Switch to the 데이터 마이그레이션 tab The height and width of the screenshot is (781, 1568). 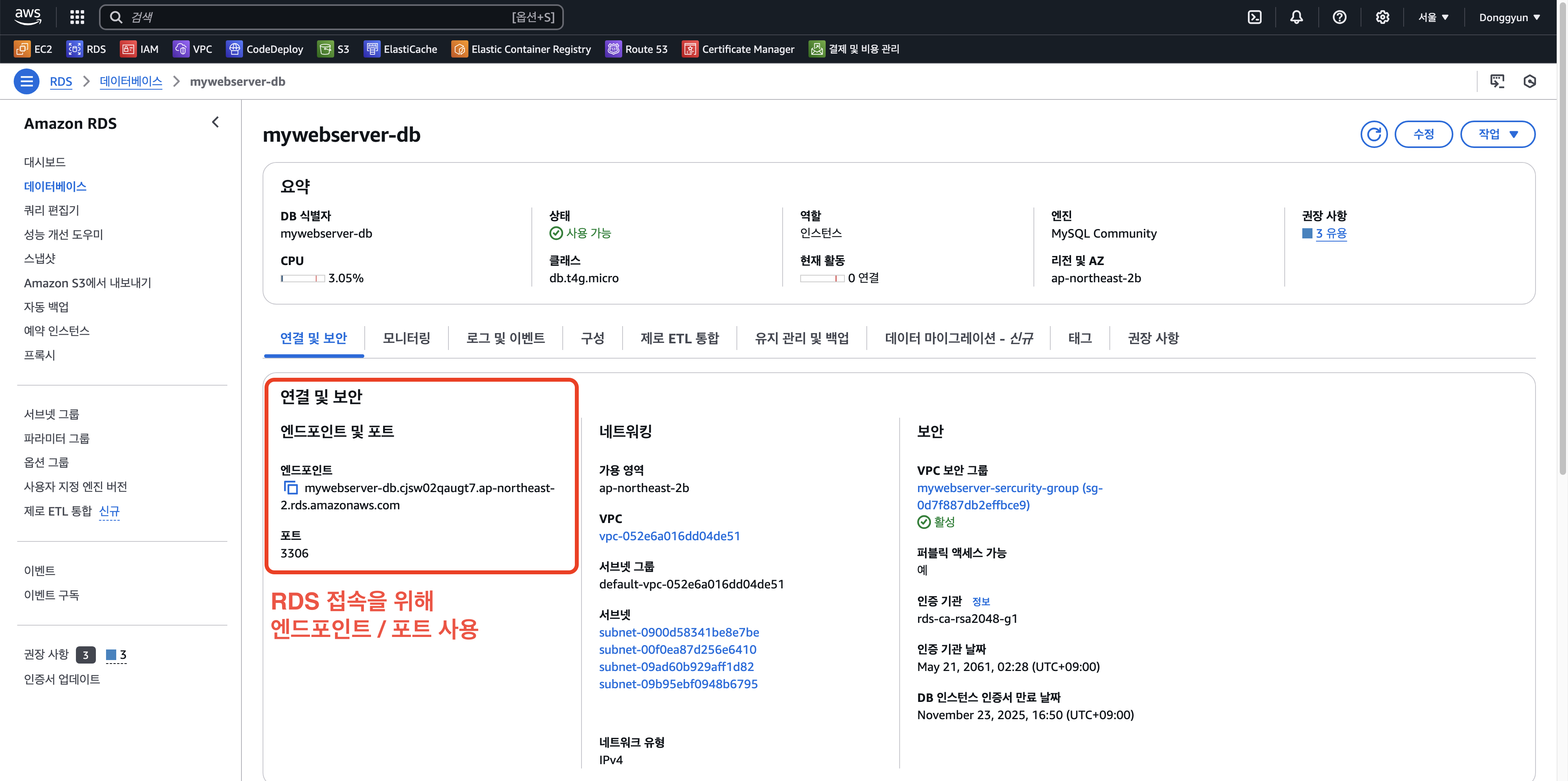(959, 338)
